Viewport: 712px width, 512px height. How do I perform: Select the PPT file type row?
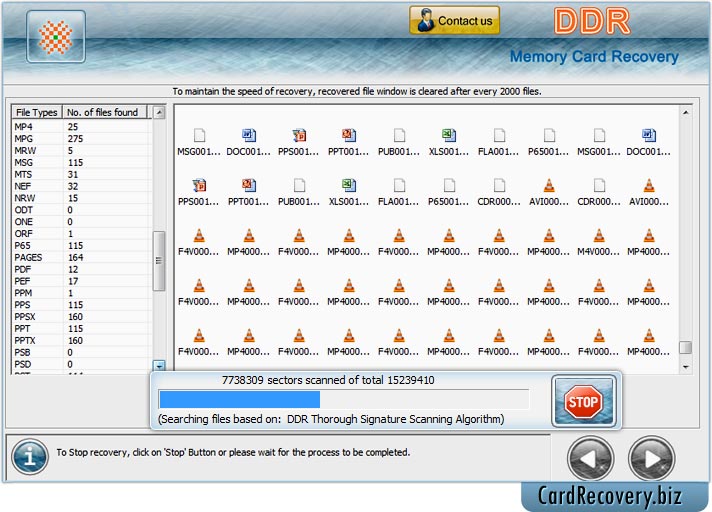click(82, 329)
